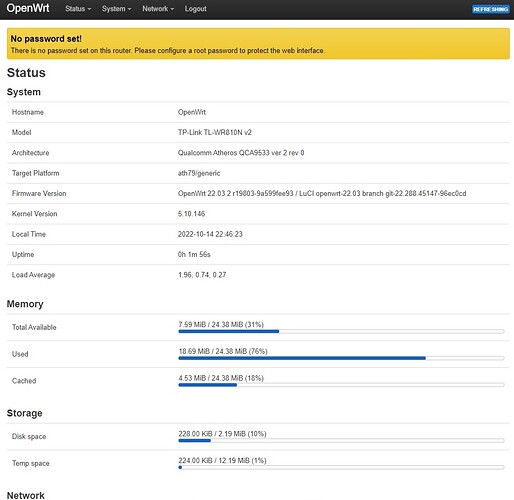Open the System dropdown menu
This screenshot has width=514, height=500.
pos(116,9)
